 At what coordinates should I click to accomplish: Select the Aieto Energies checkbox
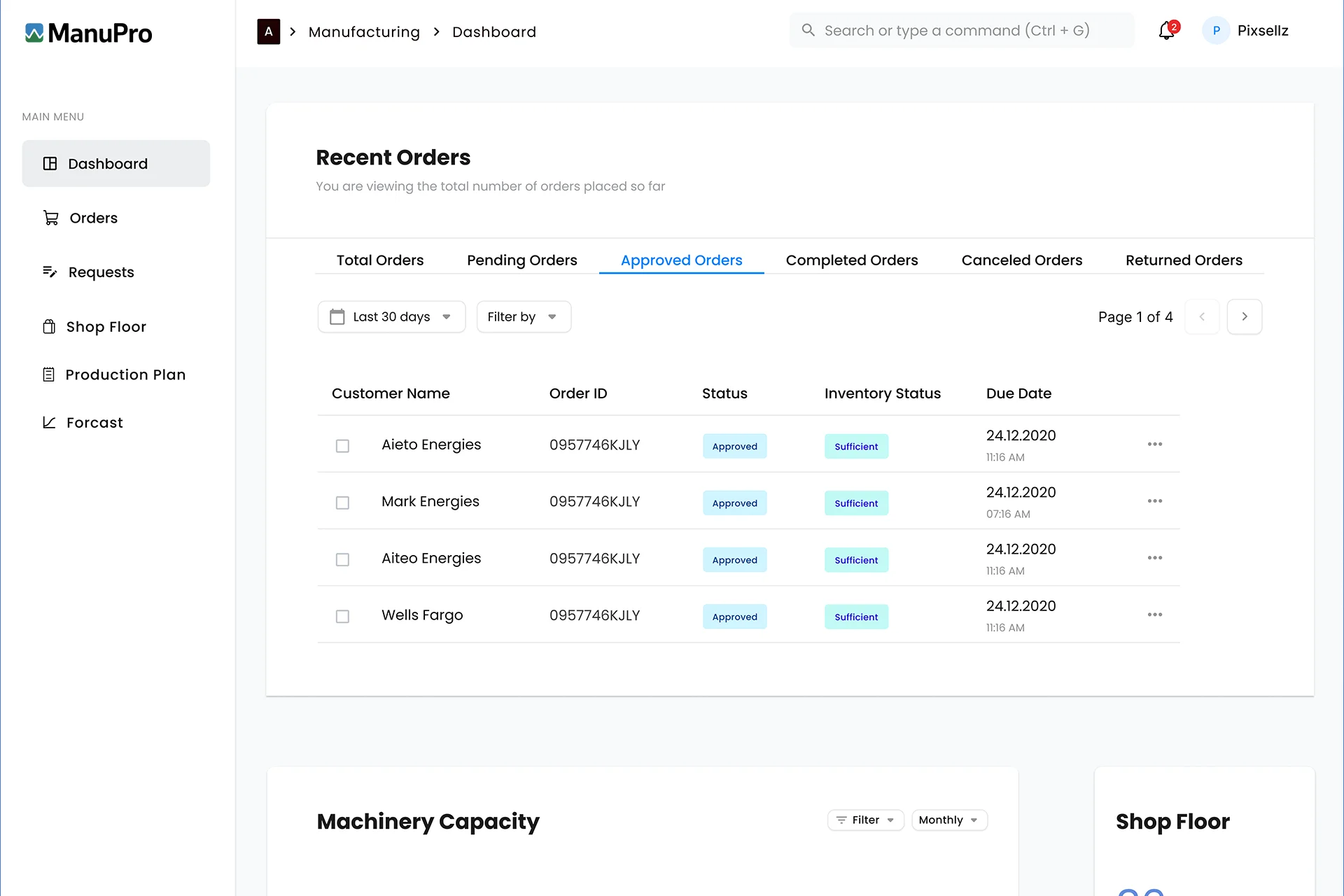[342, 446]
